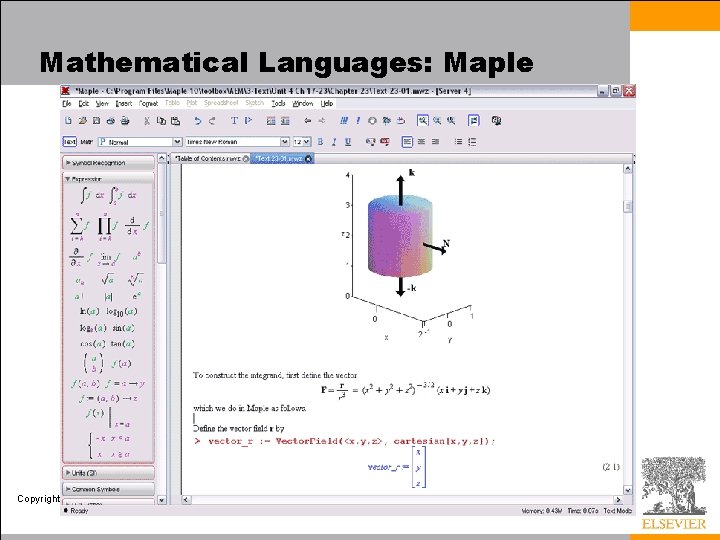Select right text alignment
Image resolution: width=720 pixels, height=540 pixels.
435,142
